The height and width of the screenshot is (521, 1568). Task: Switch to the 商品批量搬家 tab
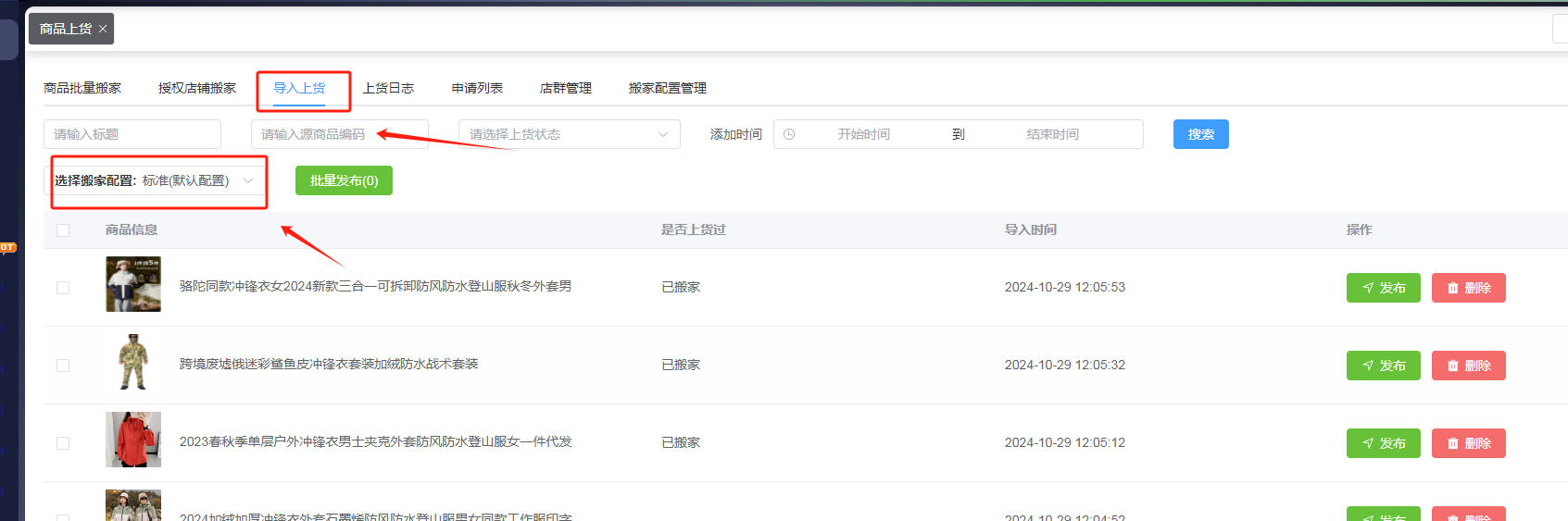tap(82, 88)
